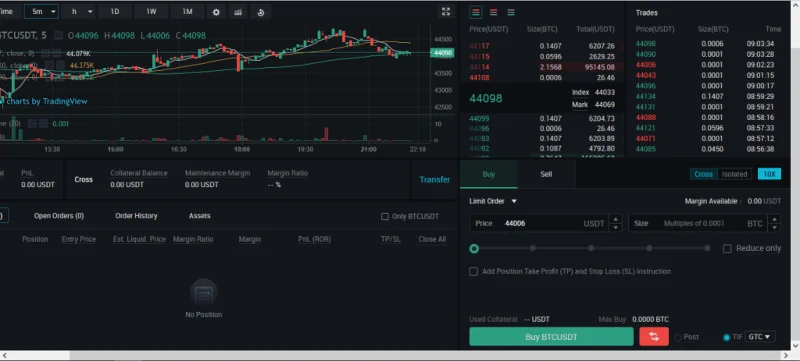This screenshot has height=361, width=800.
Task: Click the Buy BTCUSDT button
Action: point(551,337)
